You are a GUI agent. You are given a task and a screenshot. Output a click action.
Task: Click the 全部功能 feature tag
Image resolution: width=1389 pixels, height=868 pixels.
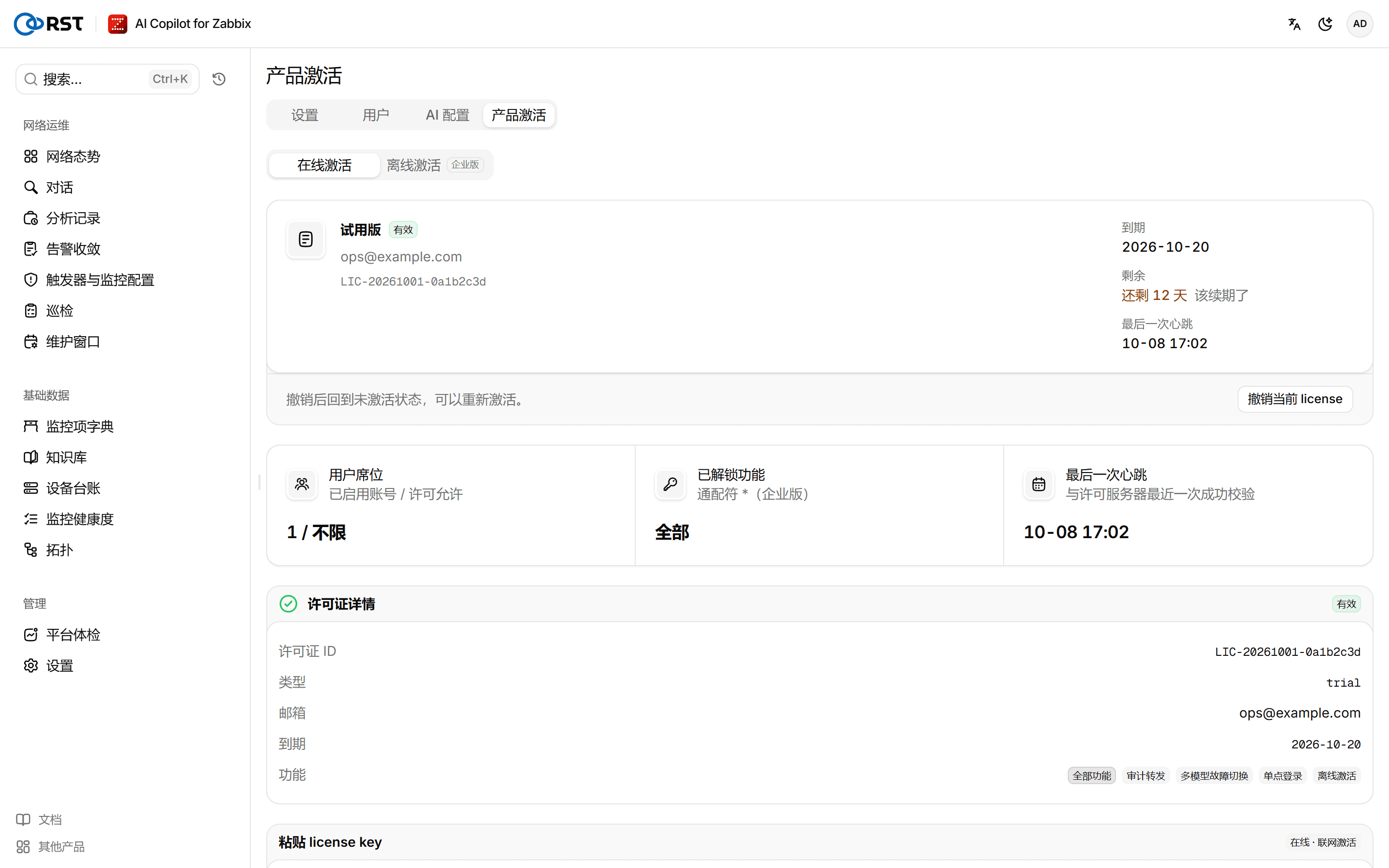click(1092, 775)
